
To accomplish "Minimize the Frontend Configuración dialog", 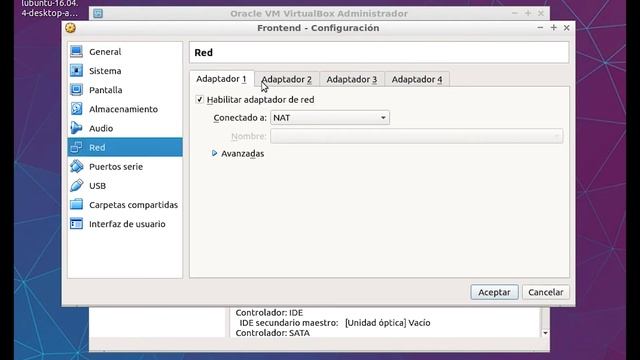I will pos(540,28).
